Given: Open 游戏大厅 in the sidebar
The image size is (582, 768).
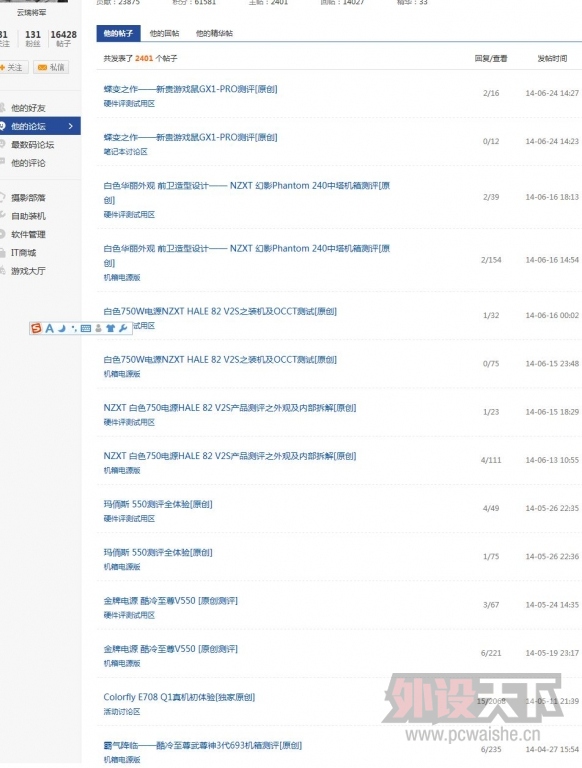Looking at the screenshot, I should 28,271.
